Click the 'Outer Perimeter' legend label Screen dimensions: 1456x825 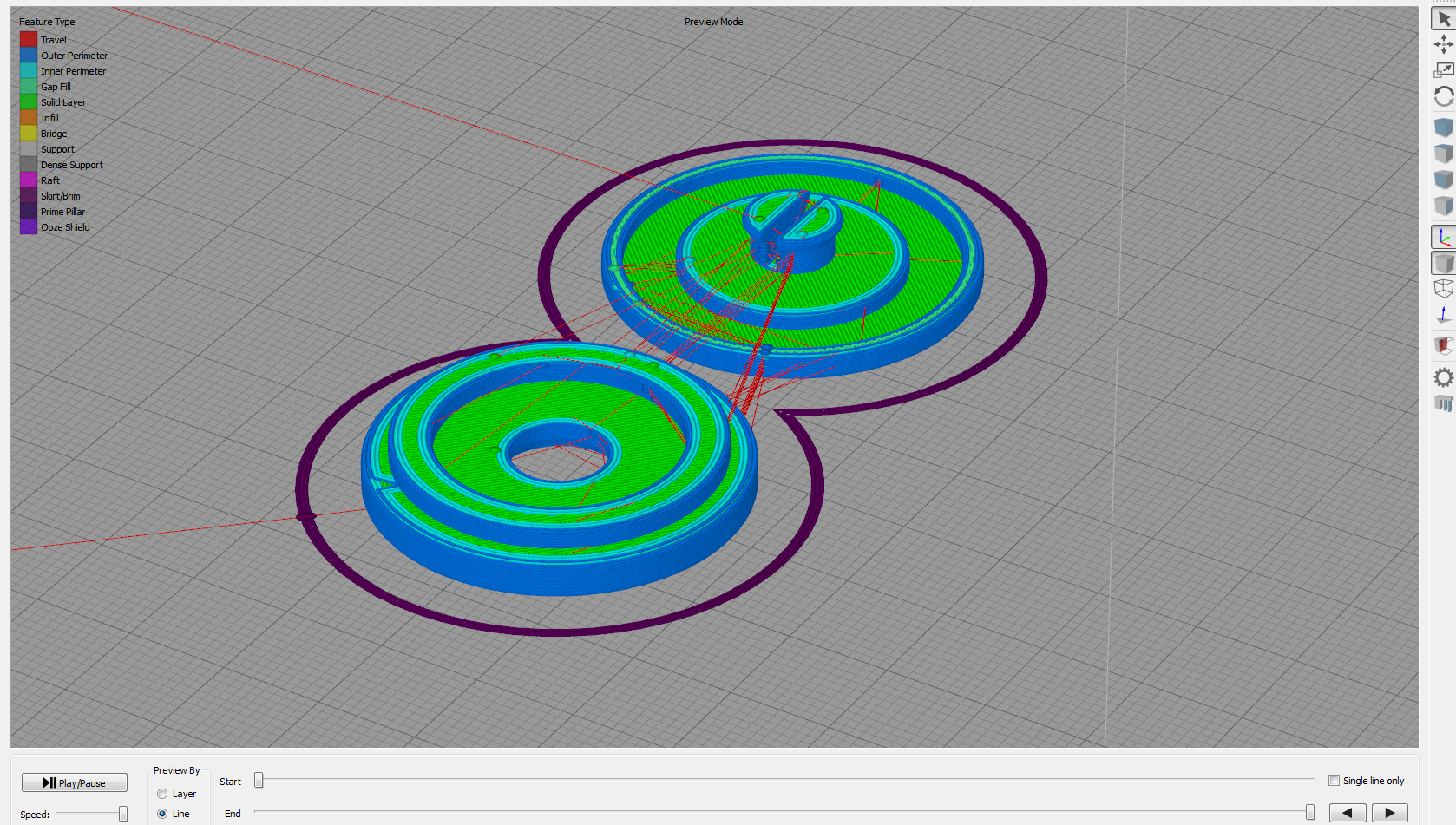[74, 56]
